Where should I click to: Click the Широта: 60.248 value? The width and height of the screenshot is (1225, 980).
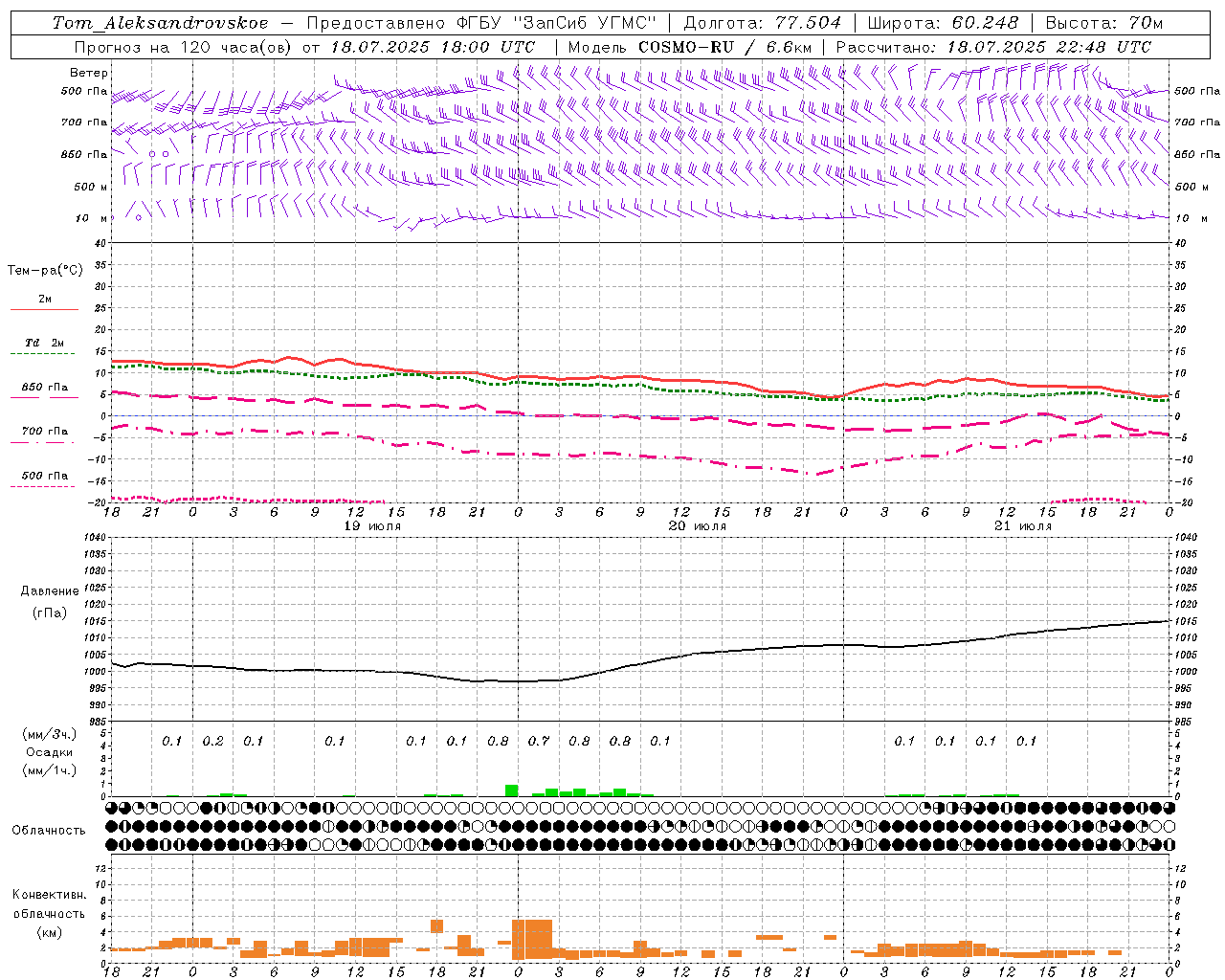pyautogui.click(x=943, y=23)
